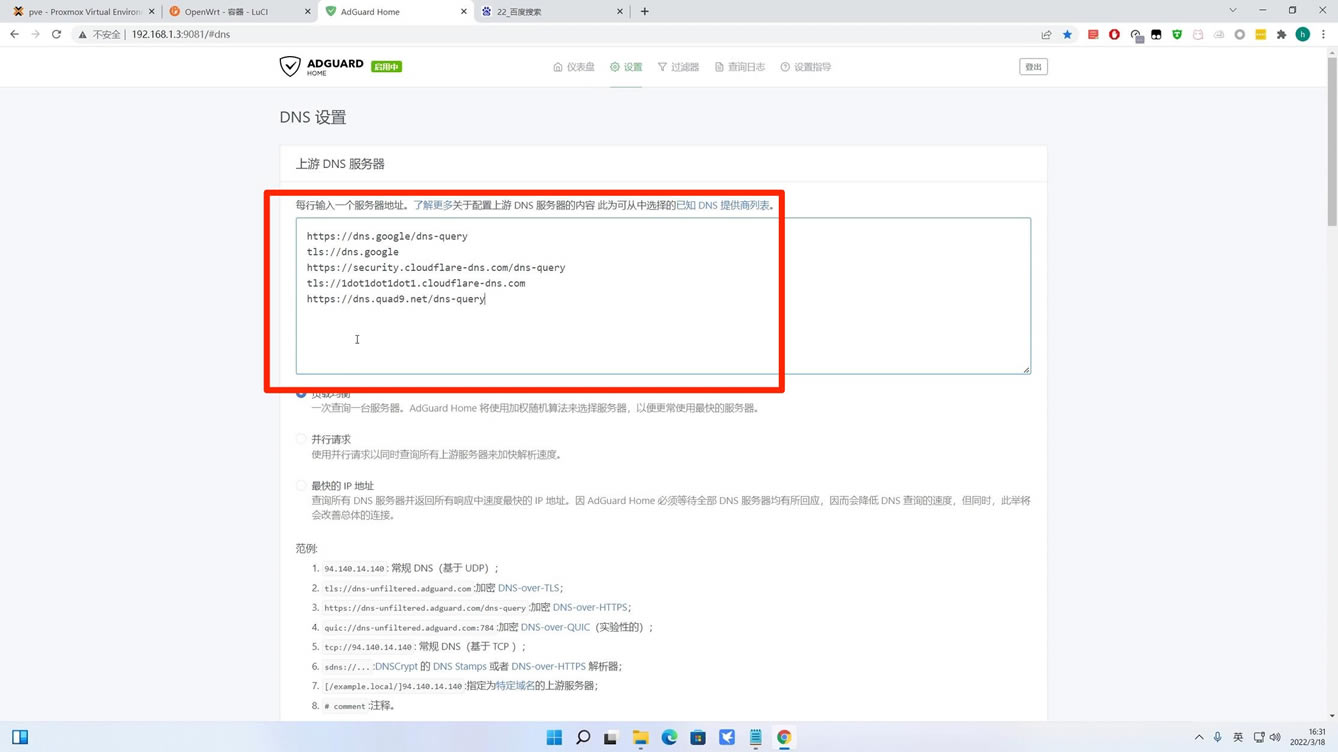The width and height of the screenshot is (1338, 752).
Task: Reload the current page
Action: point(57,34)
